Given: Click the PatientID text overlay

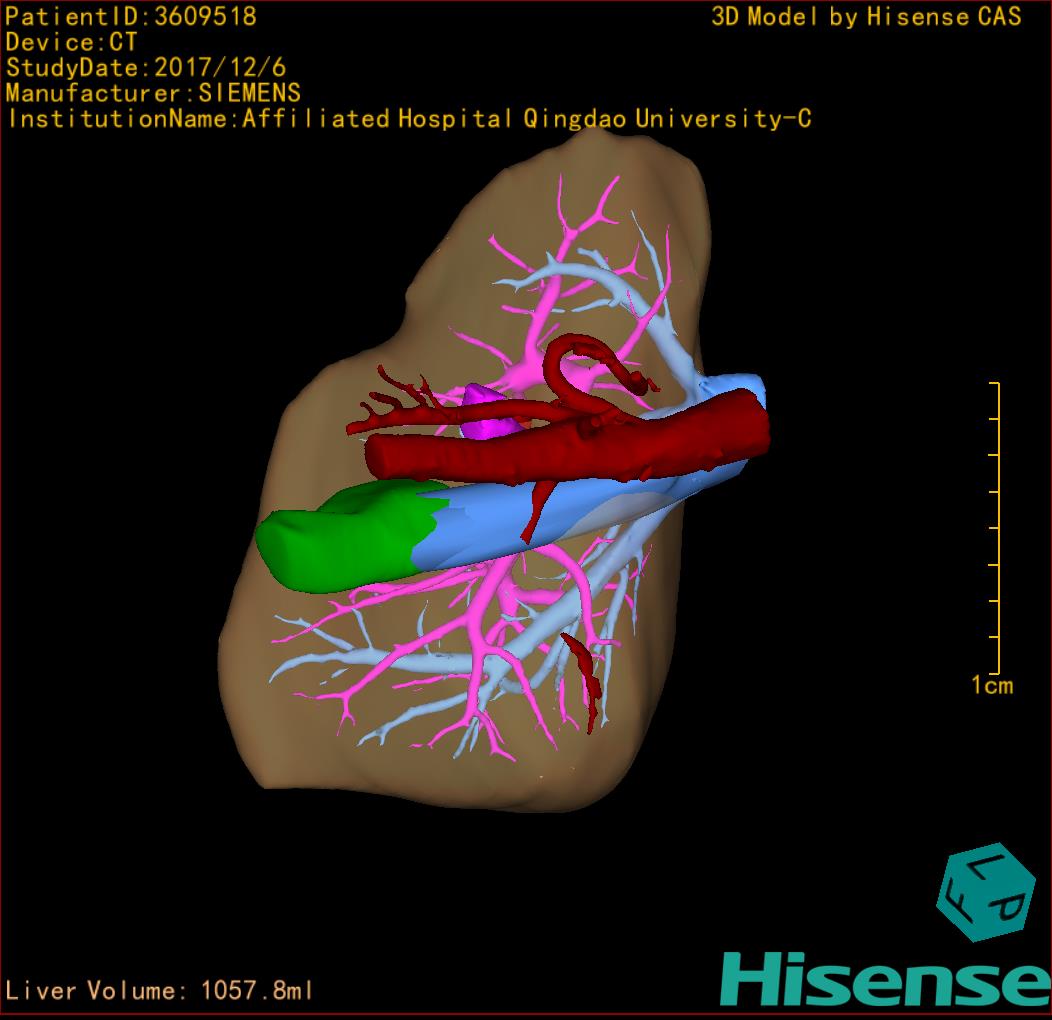Looking at the screenshot, I should click(130, 17).
